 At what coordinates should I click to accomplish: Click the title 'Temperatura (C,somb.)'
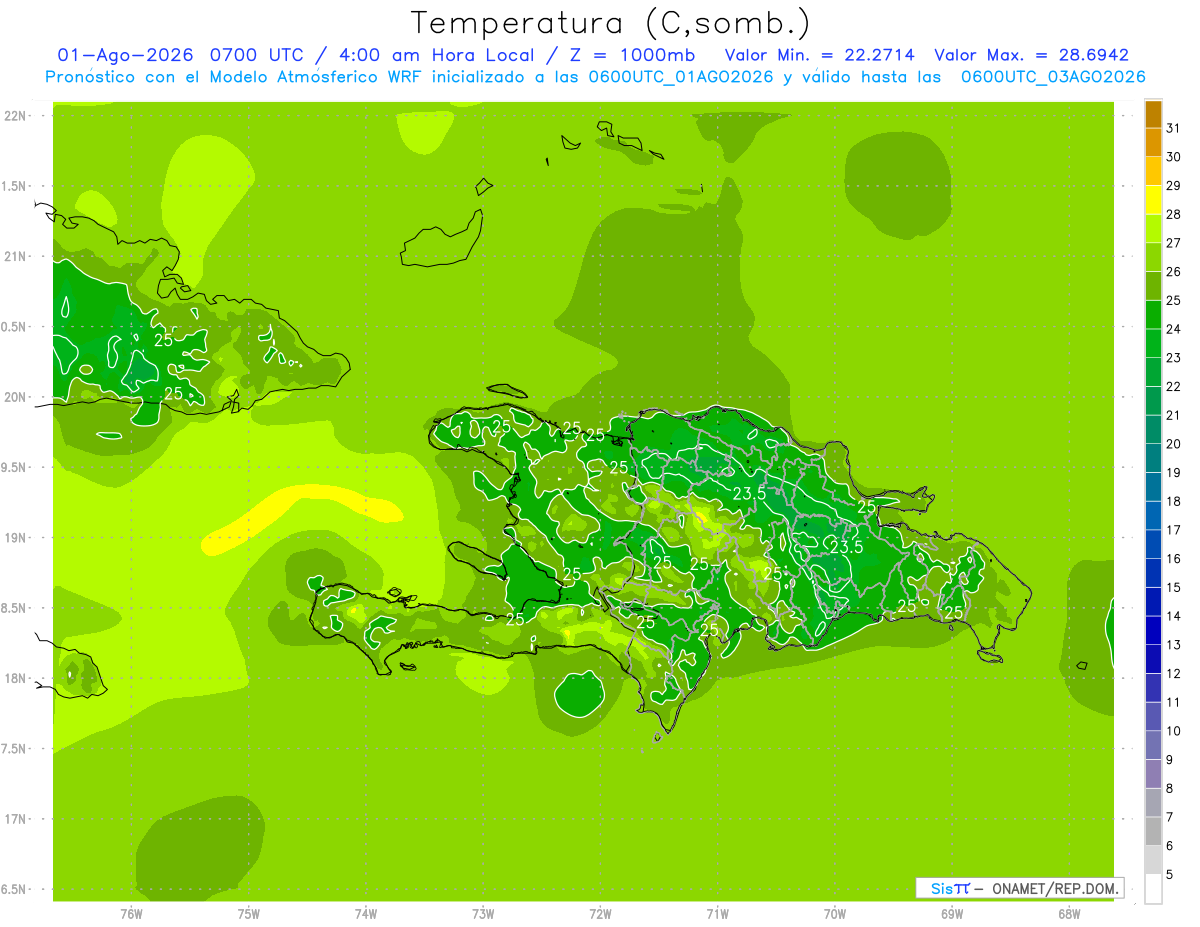[610, 23]
